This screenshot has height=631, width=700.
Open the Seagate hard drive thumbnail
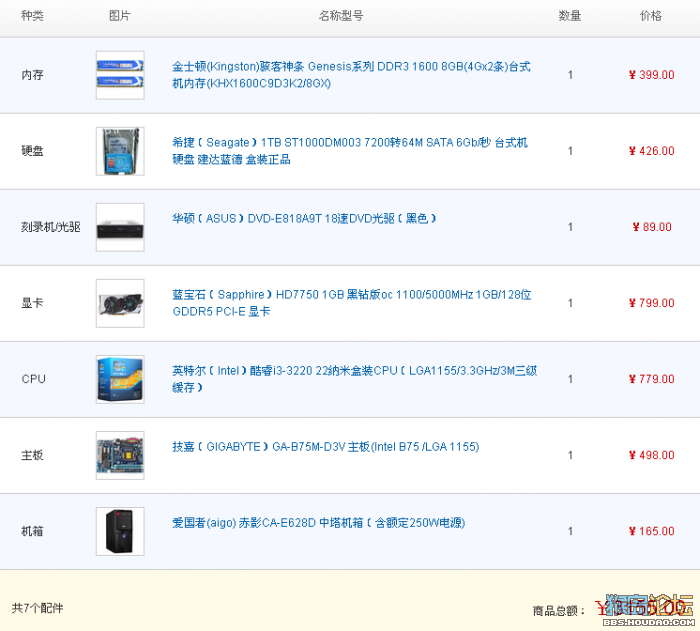tap(120, 151)
